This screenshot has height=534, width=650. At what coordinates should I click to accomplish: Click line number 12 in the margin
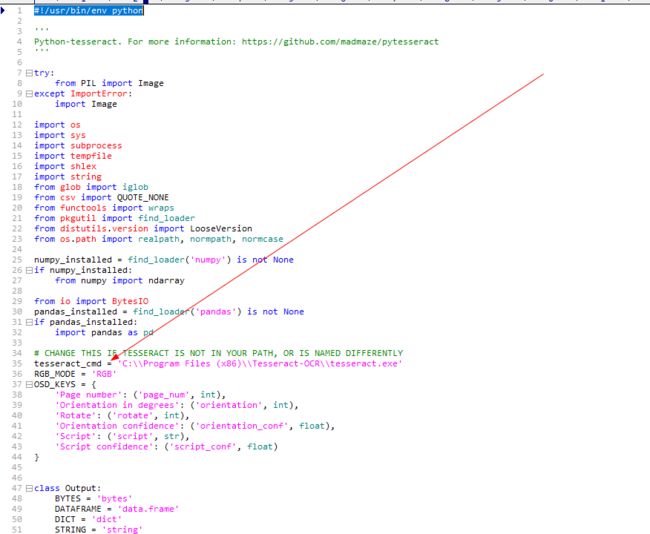[x=17, y=125]
